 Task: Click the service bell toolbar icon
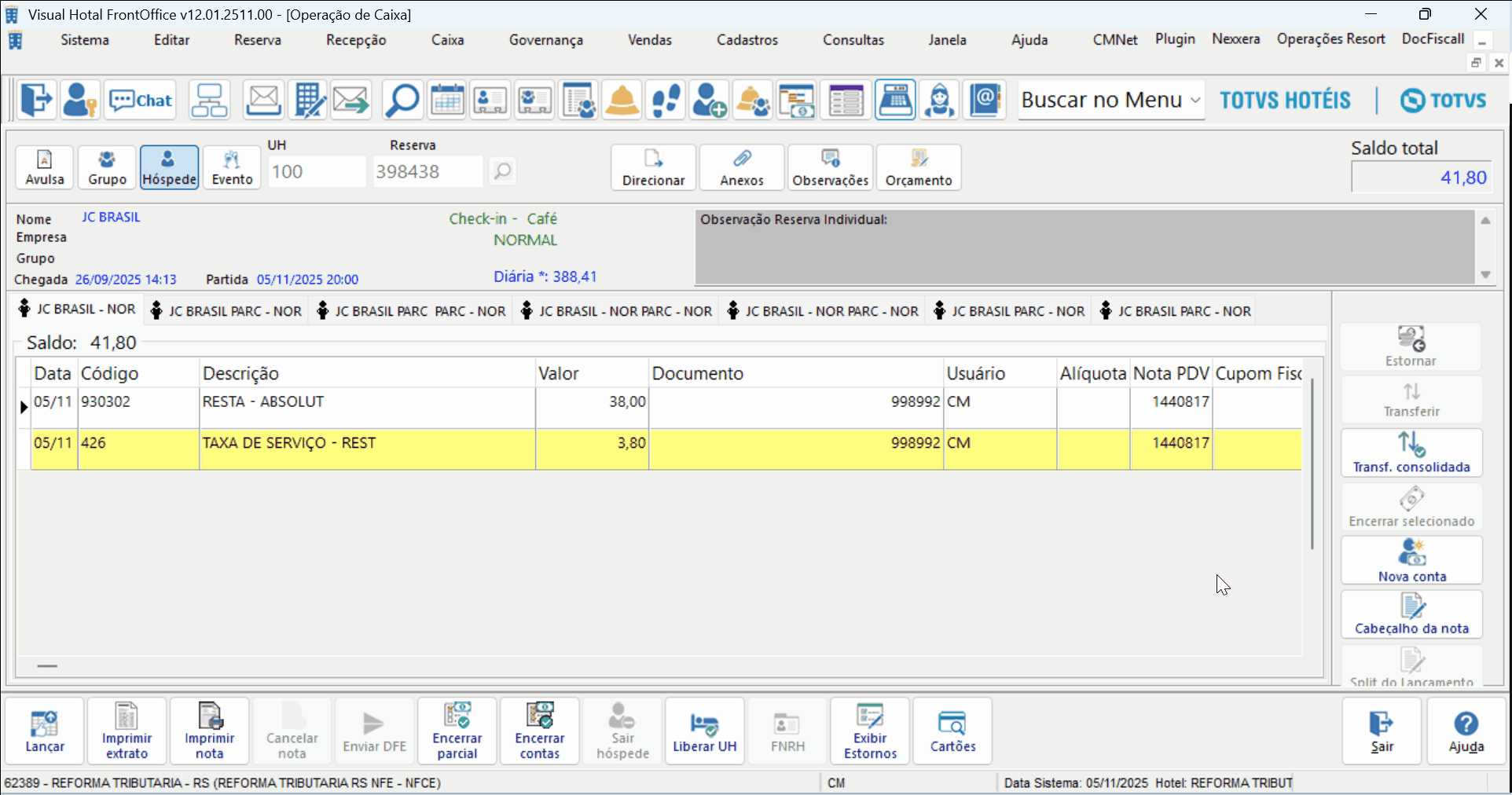pyautogui.click(x=622, y=101)
